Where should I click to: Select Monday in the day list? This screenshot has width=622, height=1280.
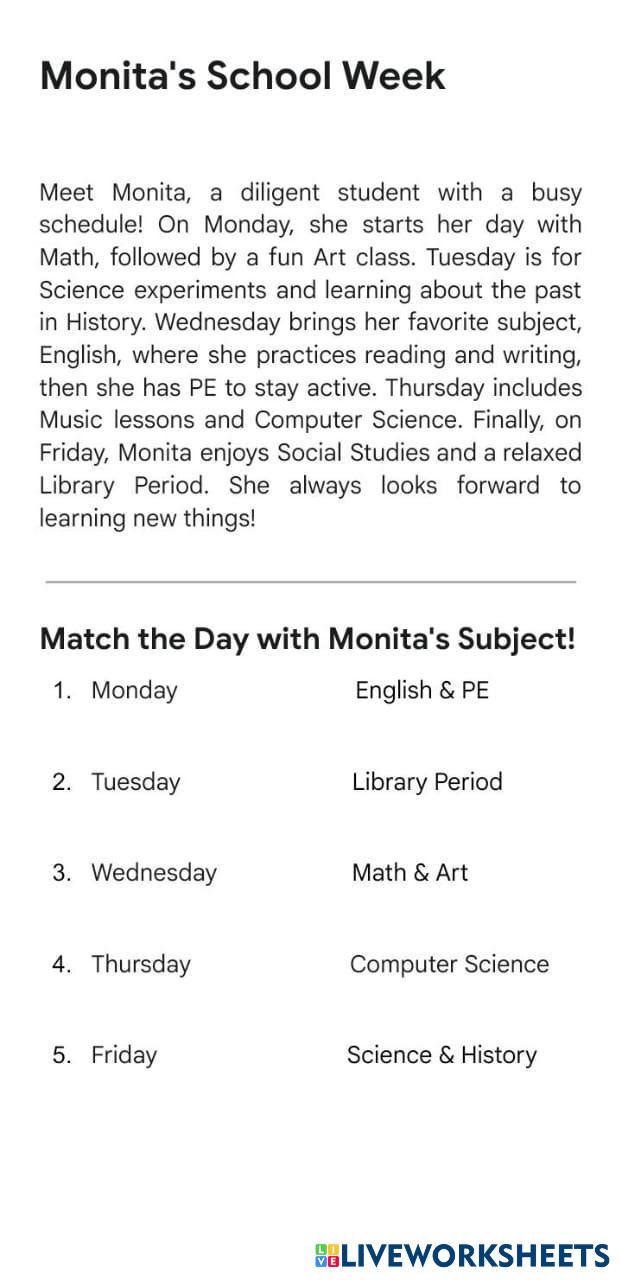point(134,690)
